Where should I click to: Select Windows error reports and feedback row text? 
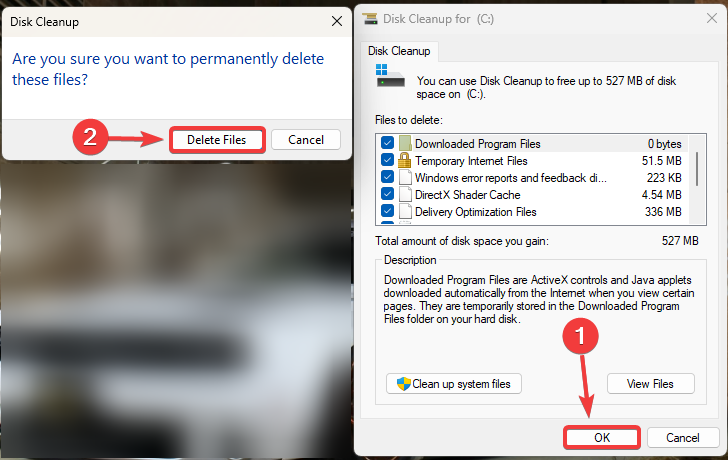click(510, 178)
